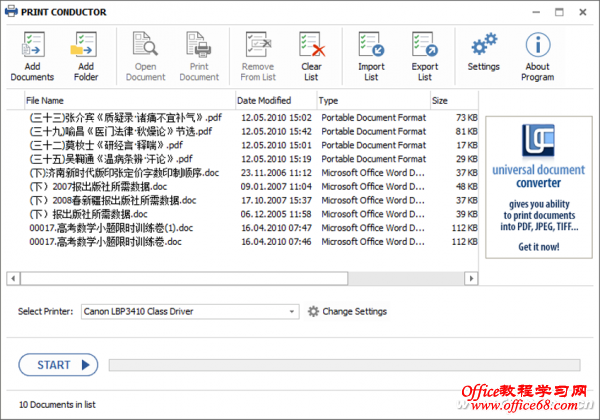The height and width of the screenshot is (420, 600).
Task: Click date 06.12.2005 11:58 cell
Action: coord(276,214)
